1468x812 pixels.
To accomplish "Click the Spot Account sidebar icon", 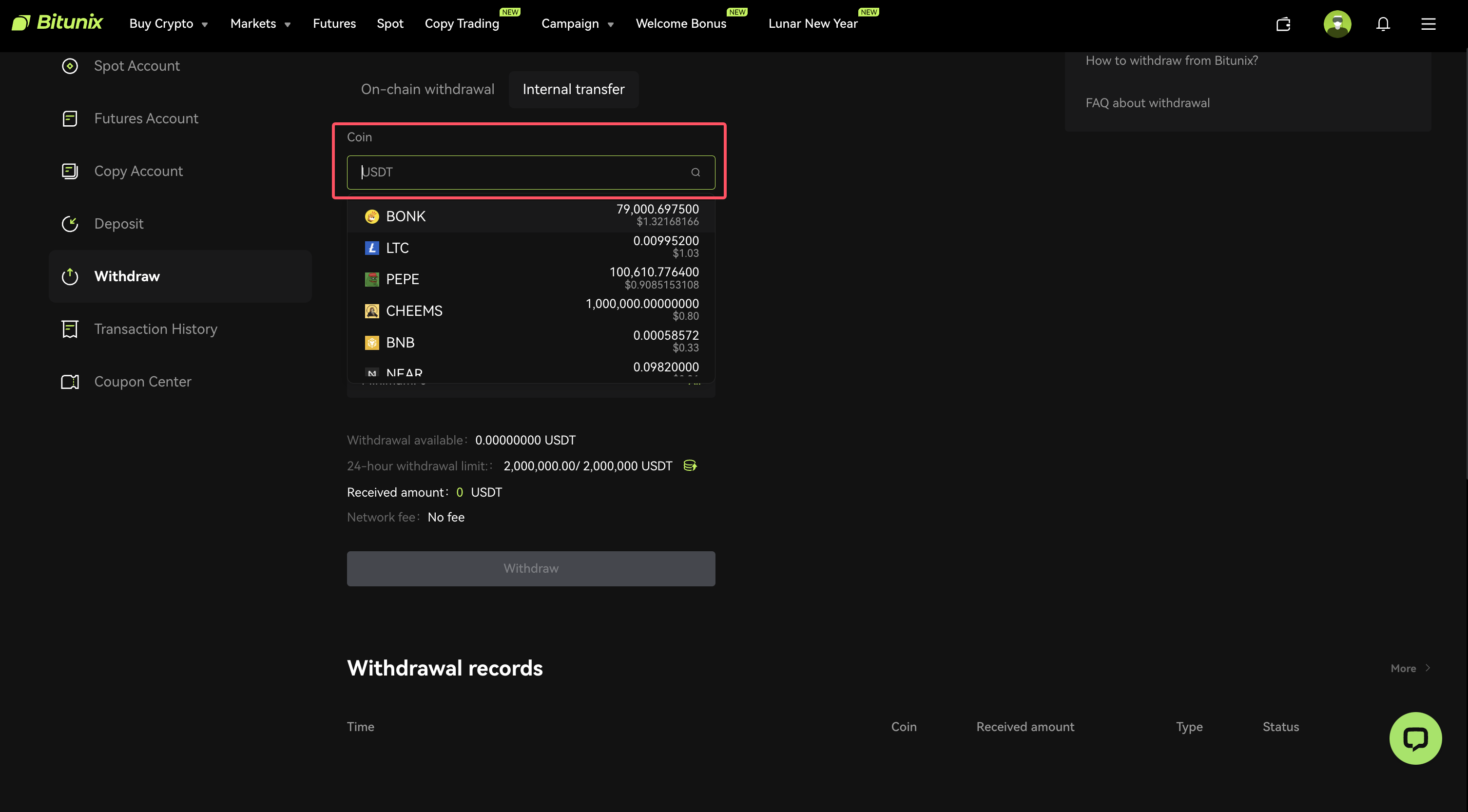I will coord(70,66).
